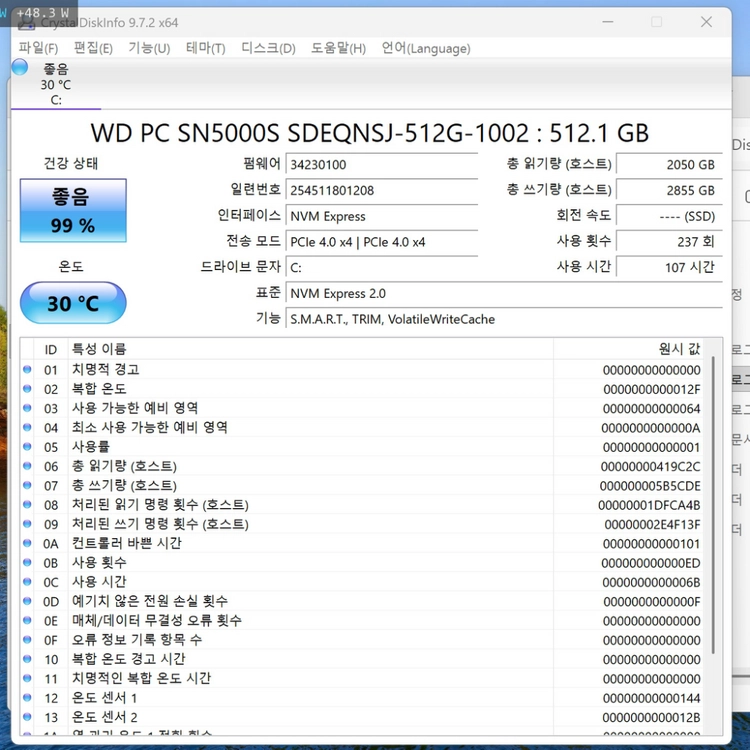Screen dimensions: 750x750
Task: Click the total host writes value 2855 GB
Action: pos(669,190)
